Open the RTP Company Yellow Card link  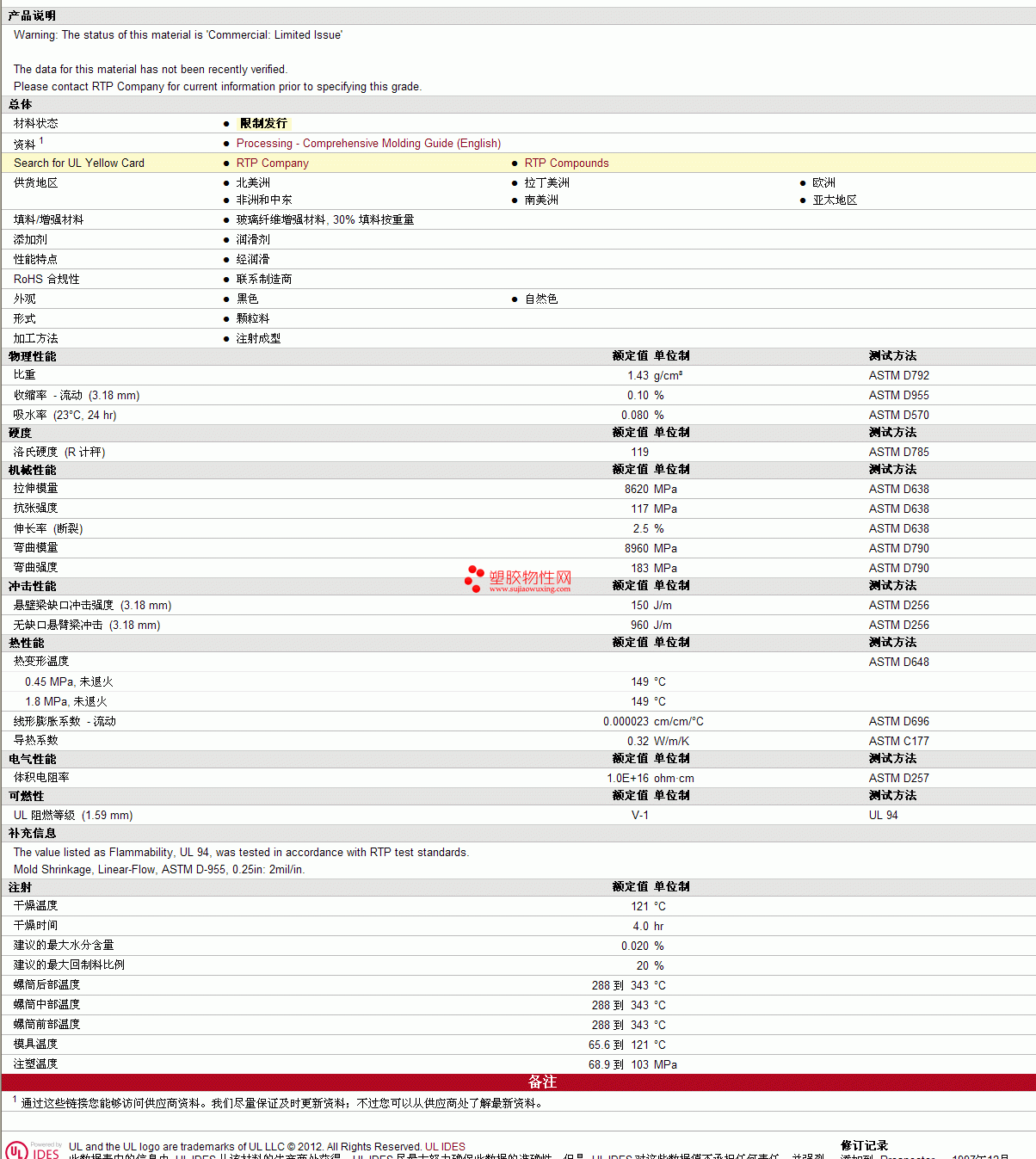pyautogui.click(x=272, y=163)
